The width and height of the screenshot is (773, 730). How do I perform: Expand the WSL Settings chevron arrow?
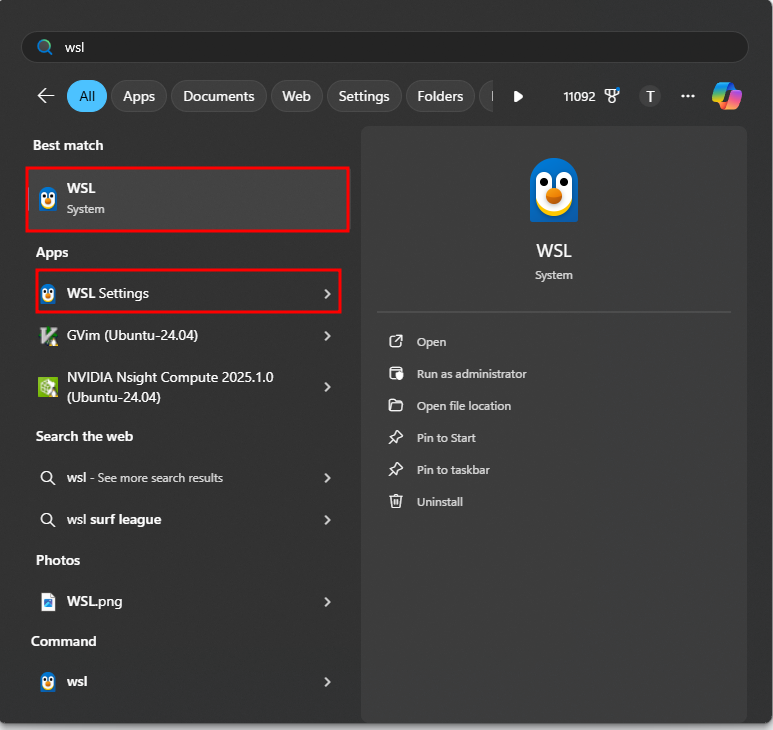click(327, 294)
